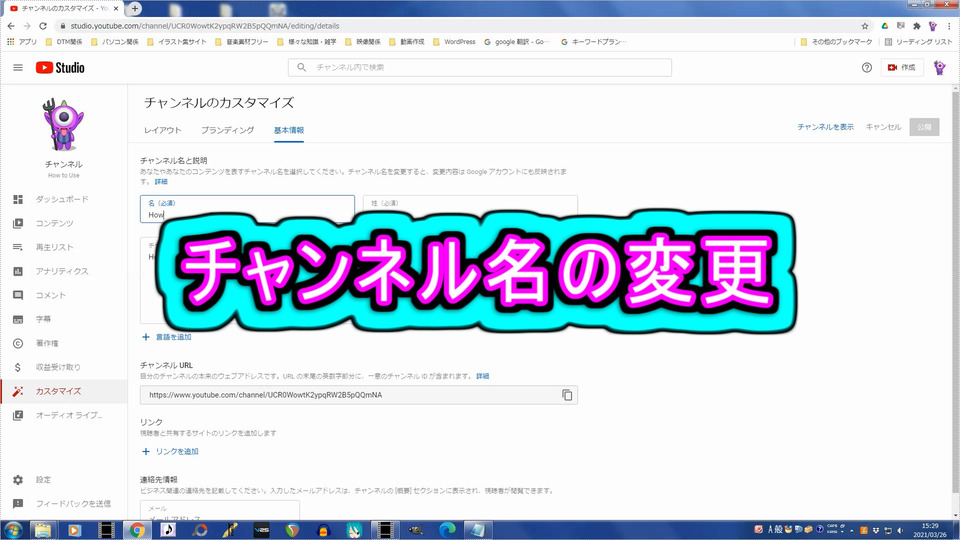Click the メール address input field

click(x=220, y=509)
